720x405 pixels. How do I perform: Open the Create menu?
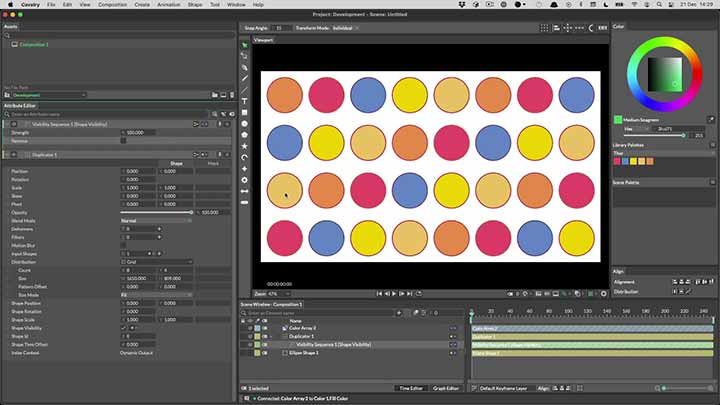click(x=142, y=5)
